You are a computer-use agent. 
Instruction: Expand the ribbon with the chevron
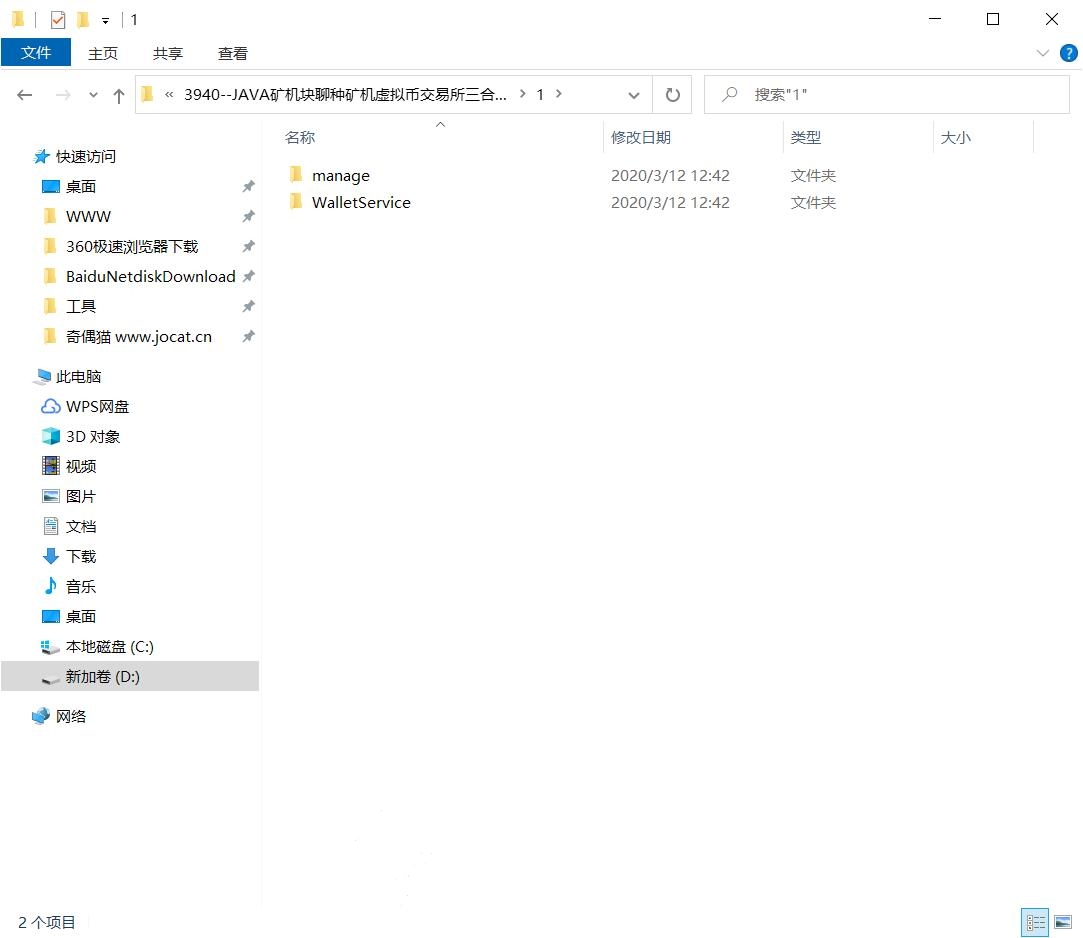pos(1042,53)
